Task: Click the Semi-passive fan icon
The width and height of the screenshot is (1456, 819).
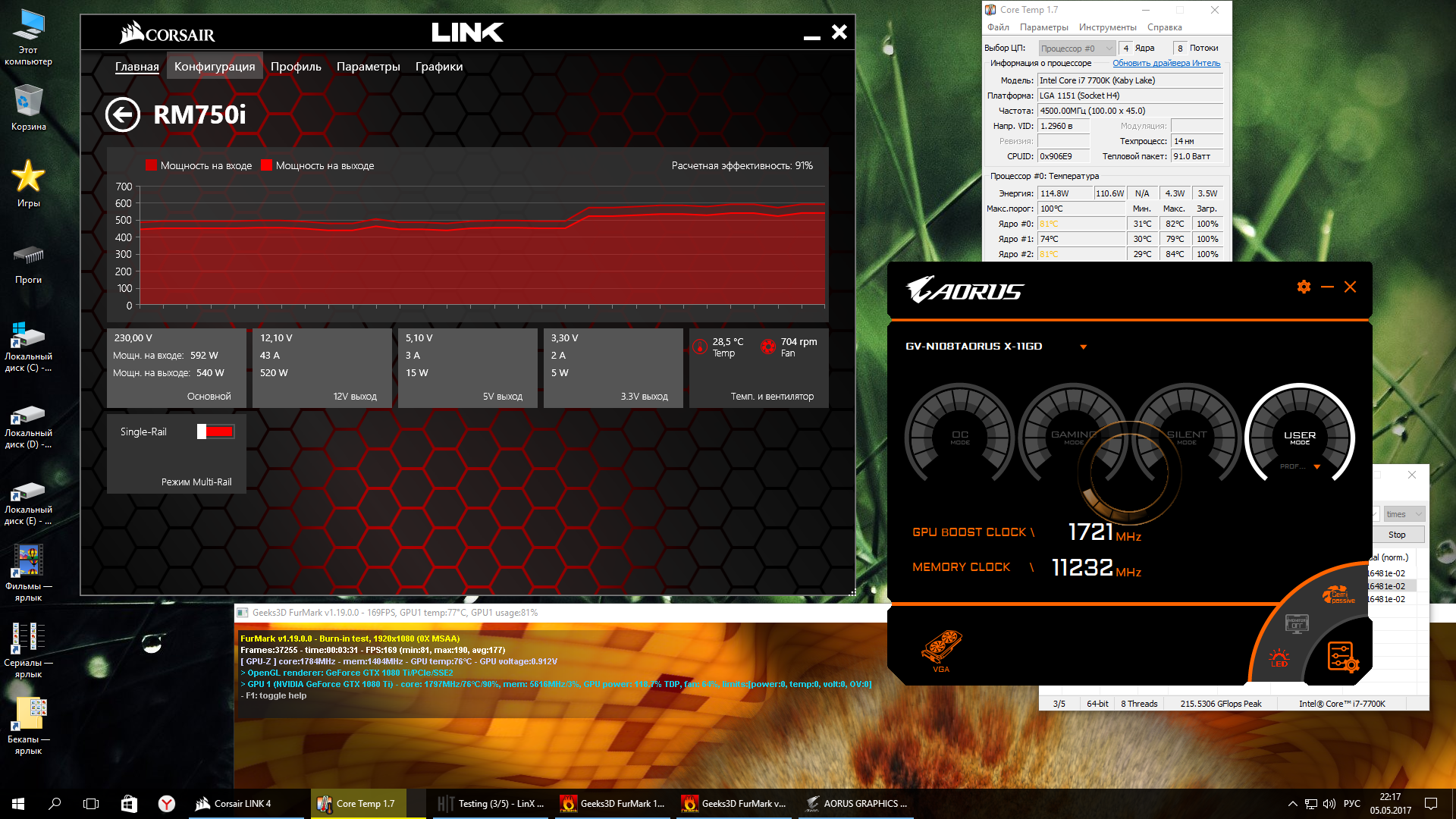Action: click(x=1338, y=595)
